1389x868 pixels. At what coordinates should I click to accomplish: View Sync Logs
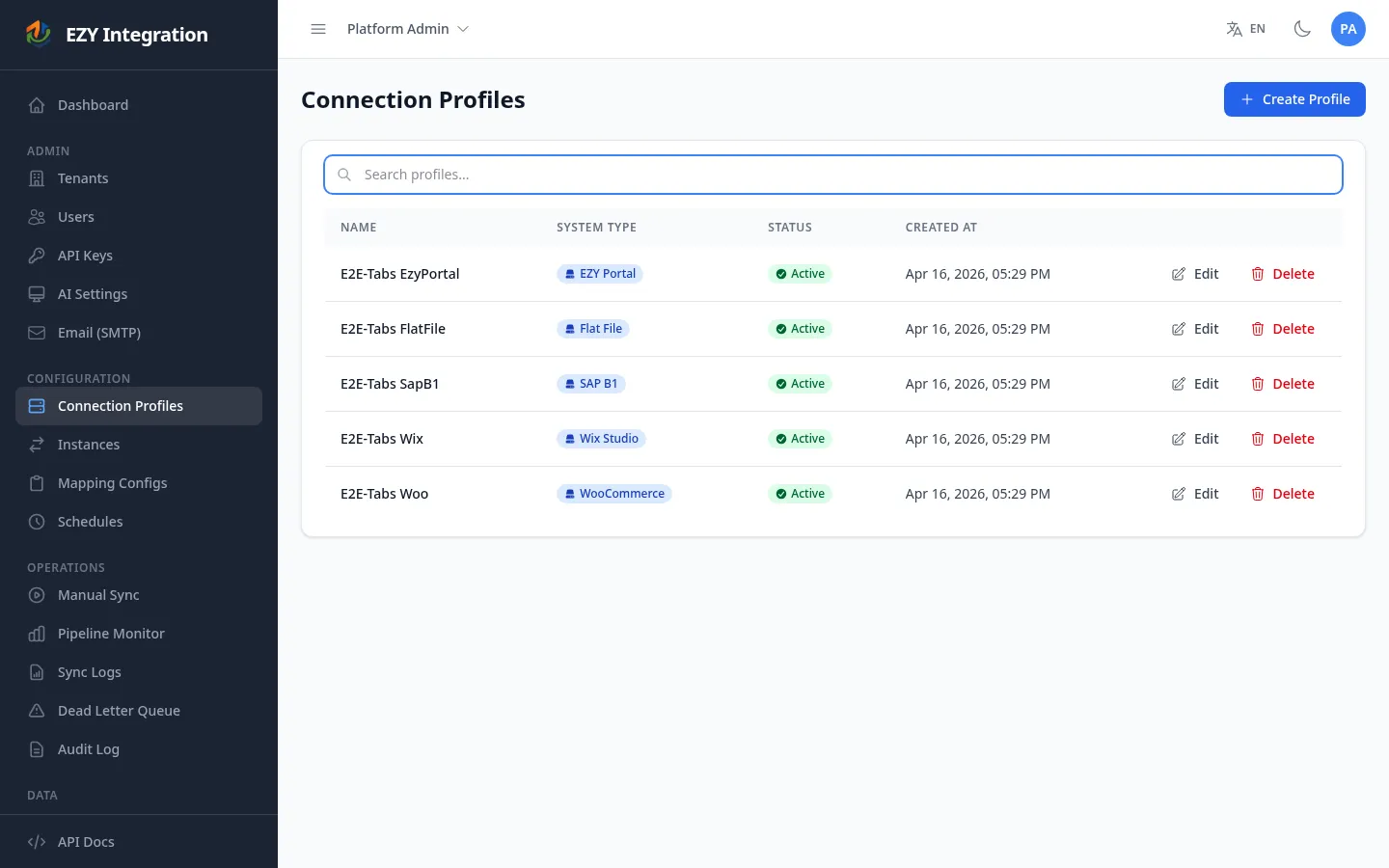pyautogui.click(x=139, y=672)
